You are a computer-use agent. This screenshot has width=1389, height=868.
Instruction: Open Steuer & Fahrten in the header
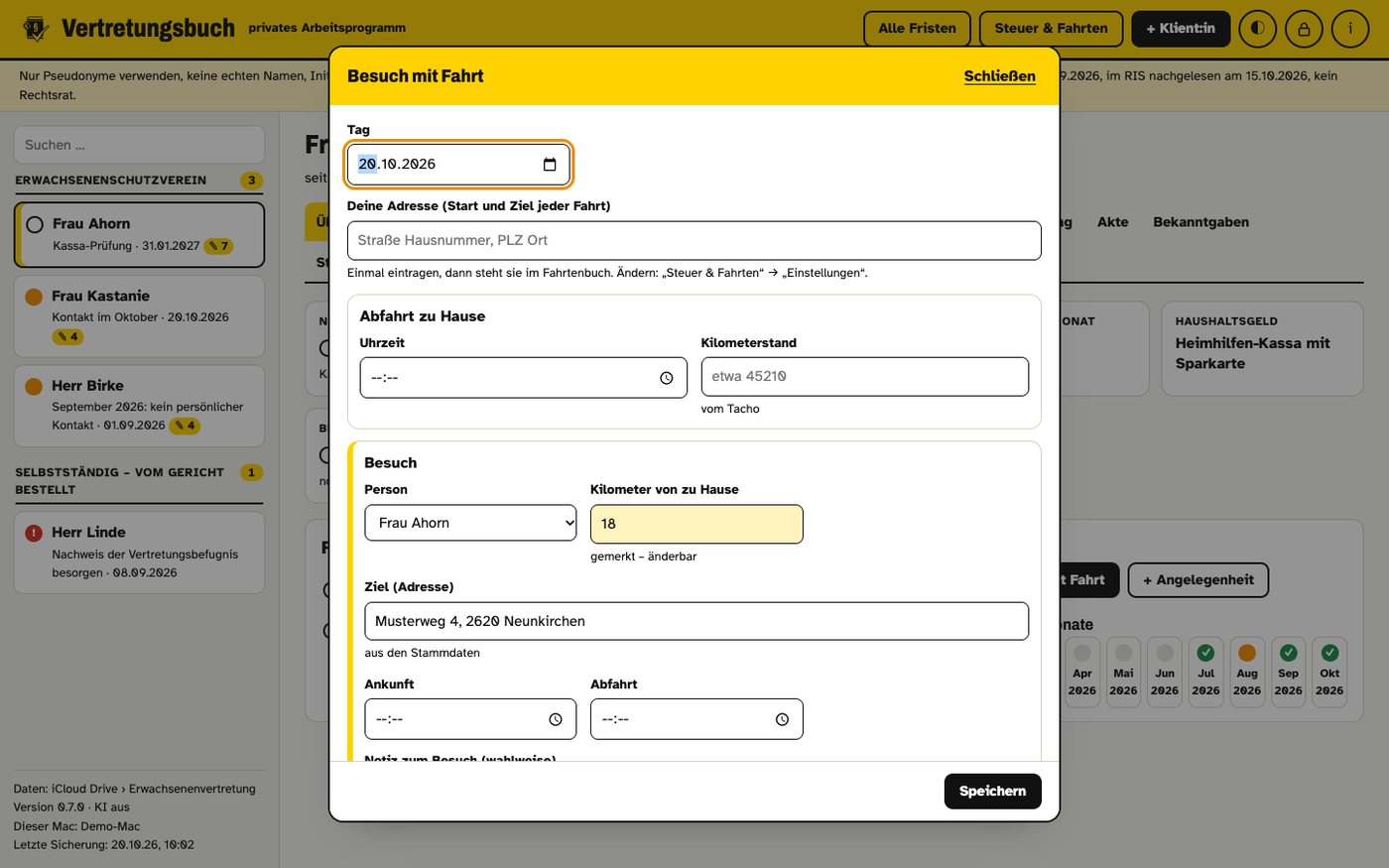point(1051,29)
